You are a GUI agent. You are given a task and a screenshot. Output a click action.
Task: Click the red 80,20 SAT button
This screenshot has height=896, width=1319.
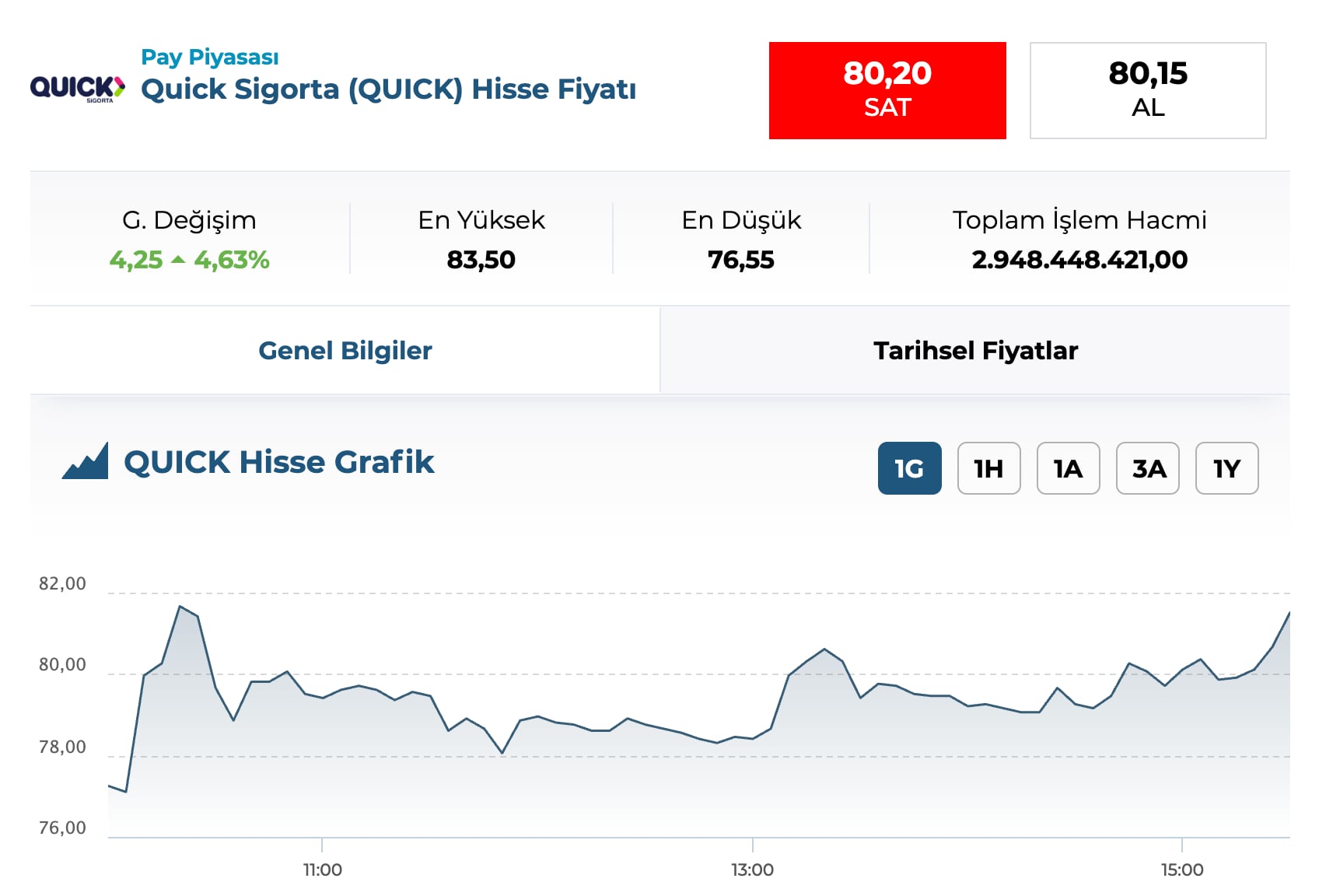(x=887, y=91)
